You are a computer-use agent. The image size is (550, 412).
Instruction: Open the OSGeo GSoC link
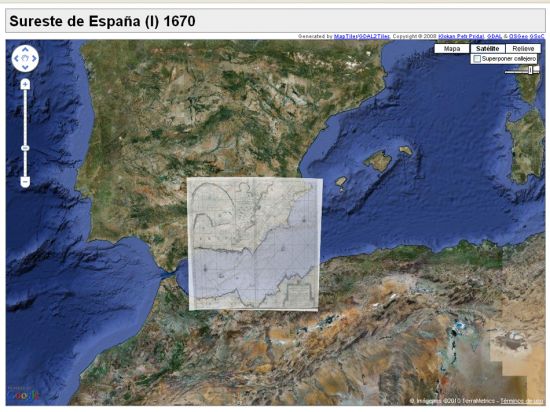click(x=526, y=36)
